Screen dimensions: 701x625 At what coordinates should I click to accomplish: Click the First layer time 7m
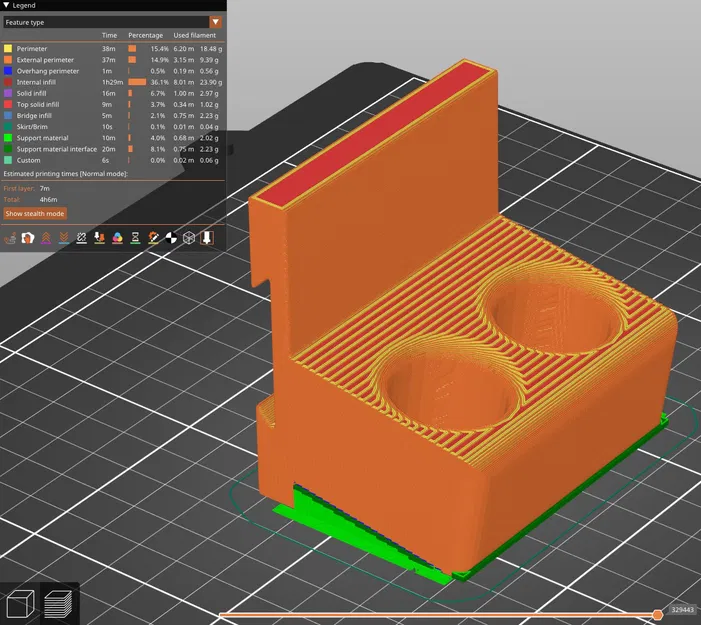(x=45, y=188)
